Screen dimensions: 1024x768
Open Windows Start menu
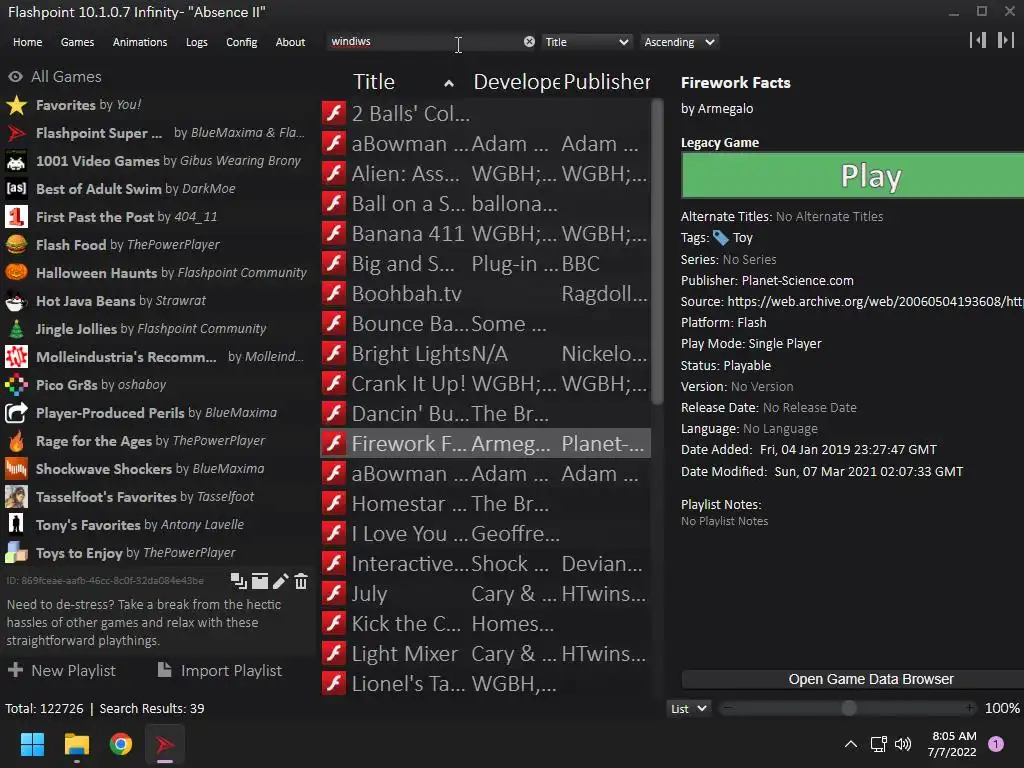tap(32, 744)
